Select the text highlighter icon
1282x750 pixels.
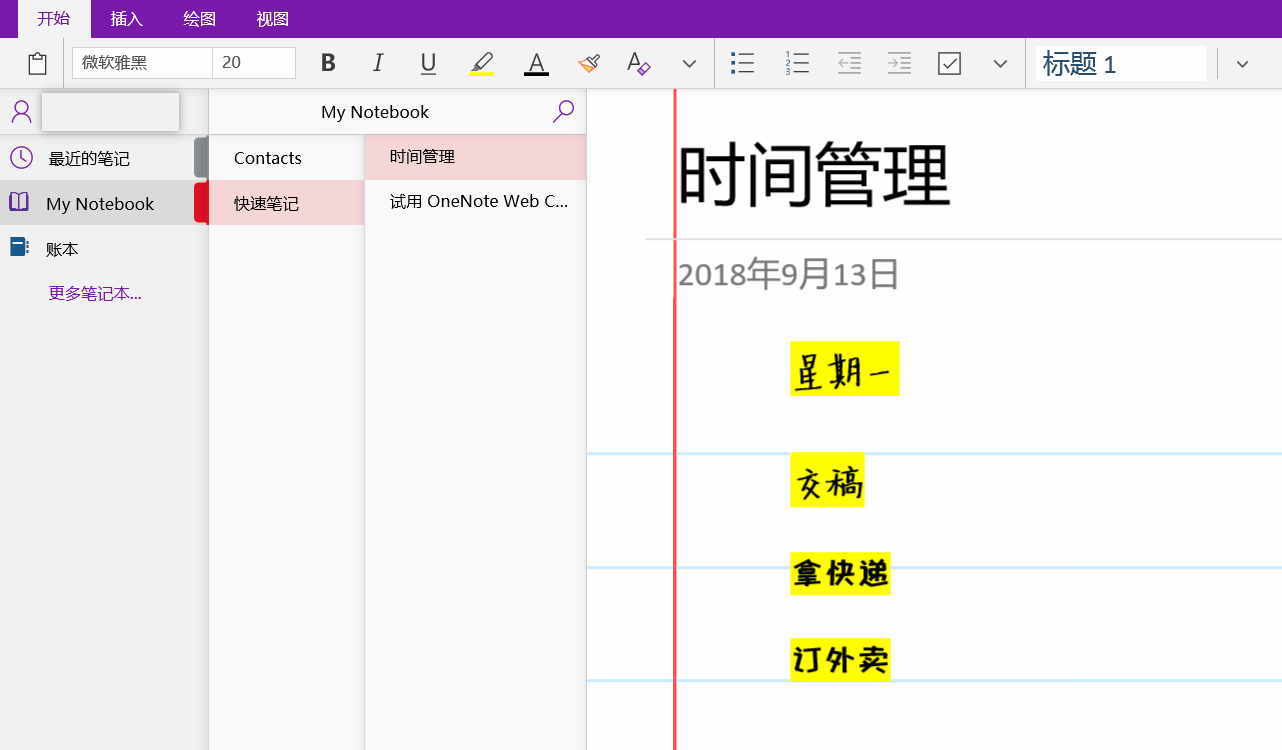(481, 63)
